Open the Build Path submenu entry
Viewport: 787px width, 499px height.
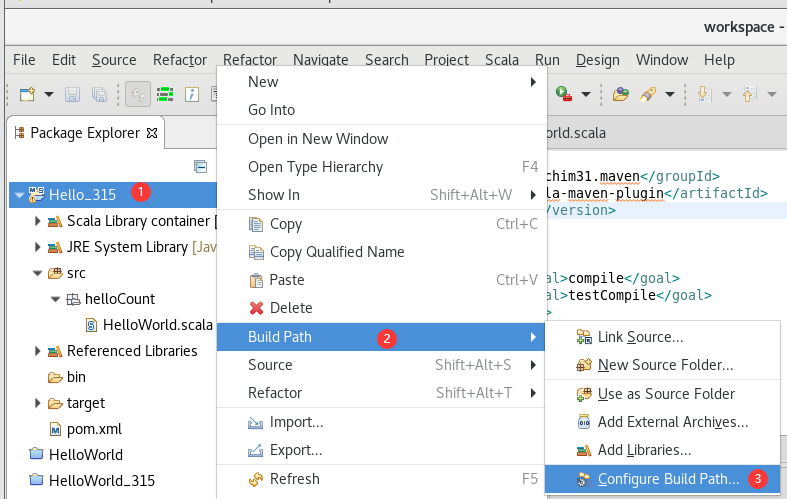(x=381, y=337)
